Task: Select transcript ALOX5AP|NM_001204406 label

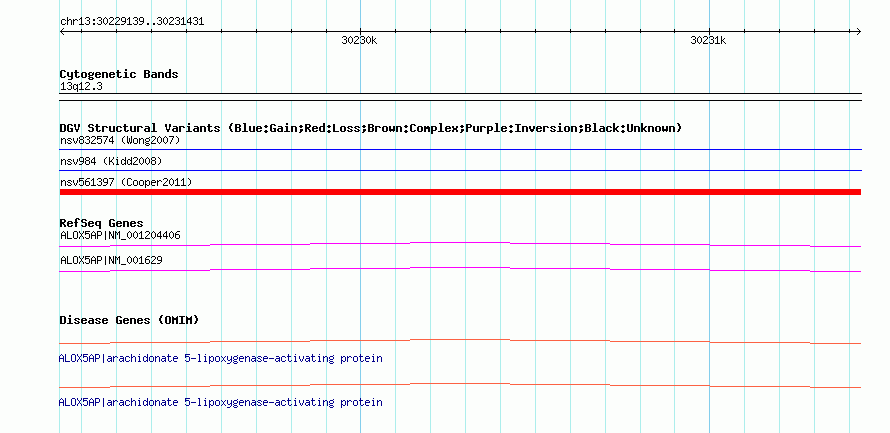Action: [120, 235]
